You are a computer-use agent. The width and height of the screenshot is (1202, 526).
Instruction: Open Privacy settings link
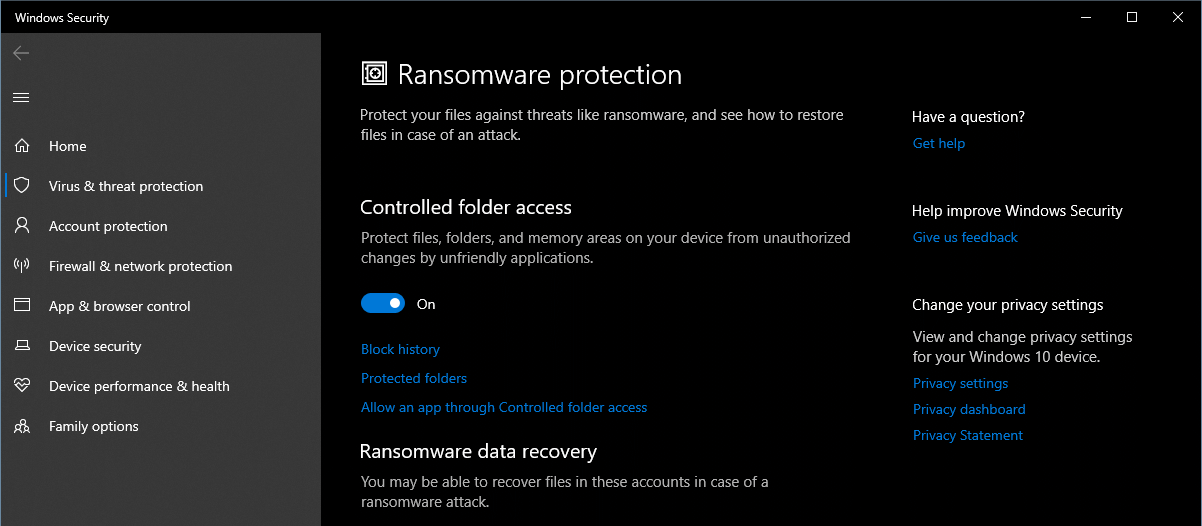tap(960, 383)
